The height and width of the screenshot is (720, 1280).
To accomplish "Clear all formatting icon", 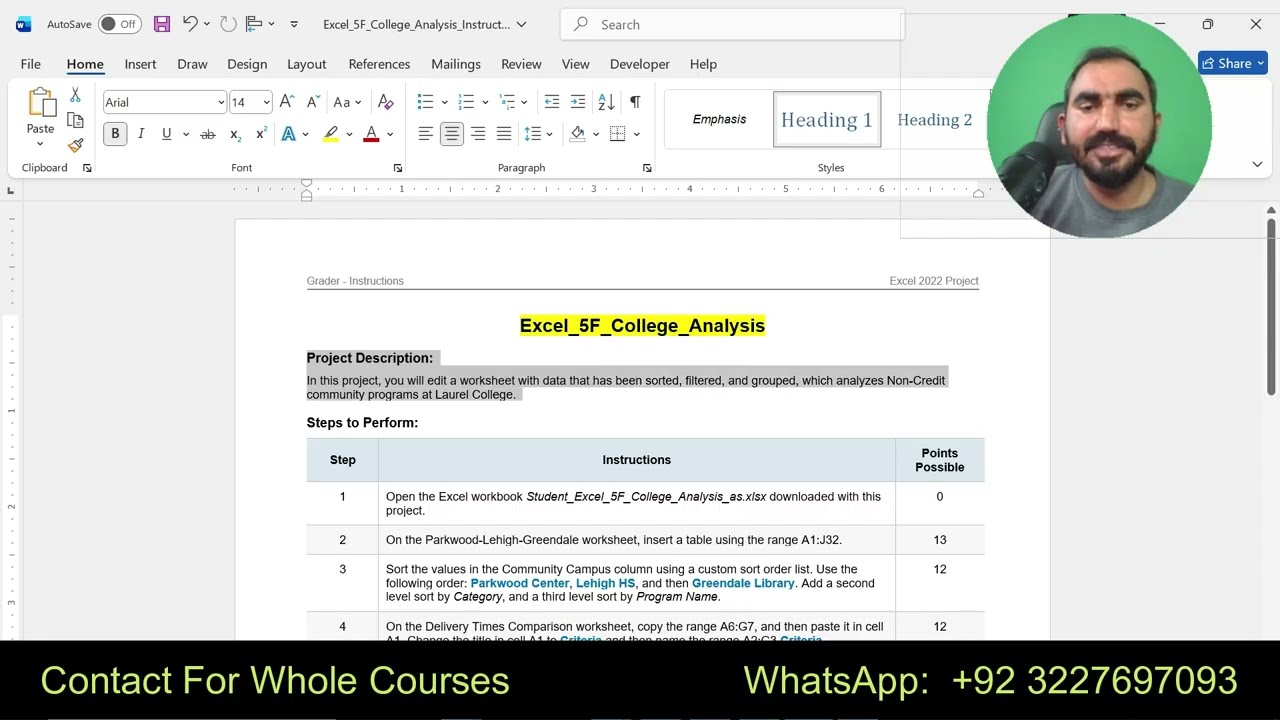I will coord(386,102).
